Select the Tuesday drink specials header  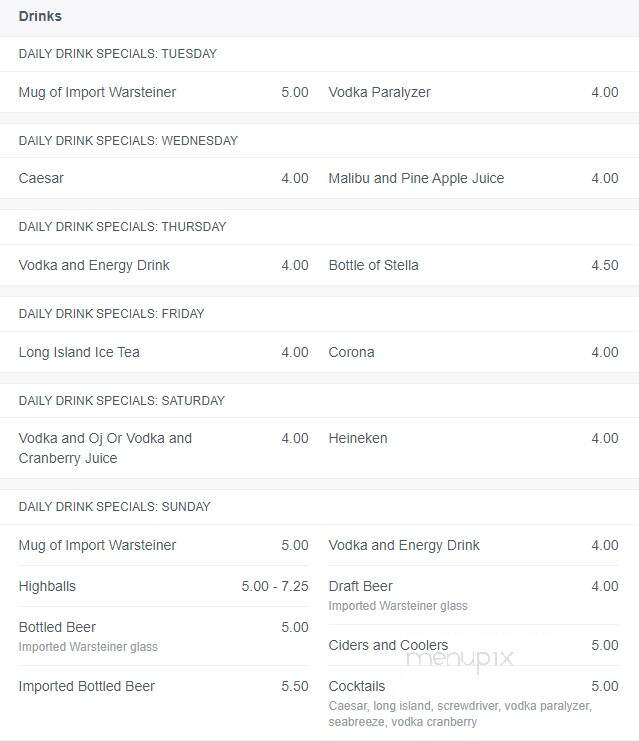point(118,54)
